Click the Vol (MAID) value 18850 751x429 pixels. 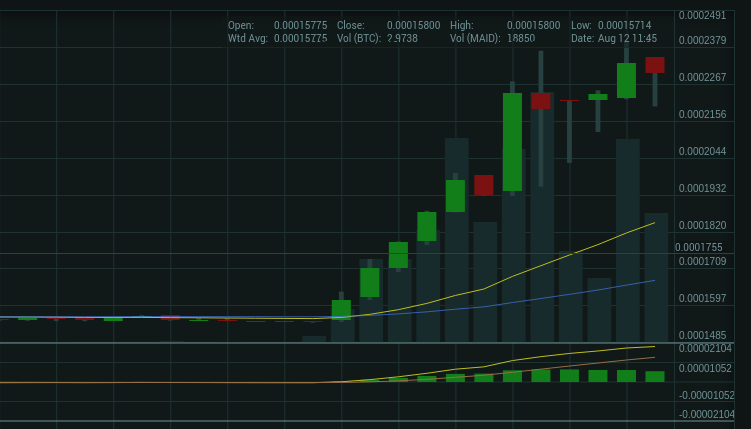(521, 38)
